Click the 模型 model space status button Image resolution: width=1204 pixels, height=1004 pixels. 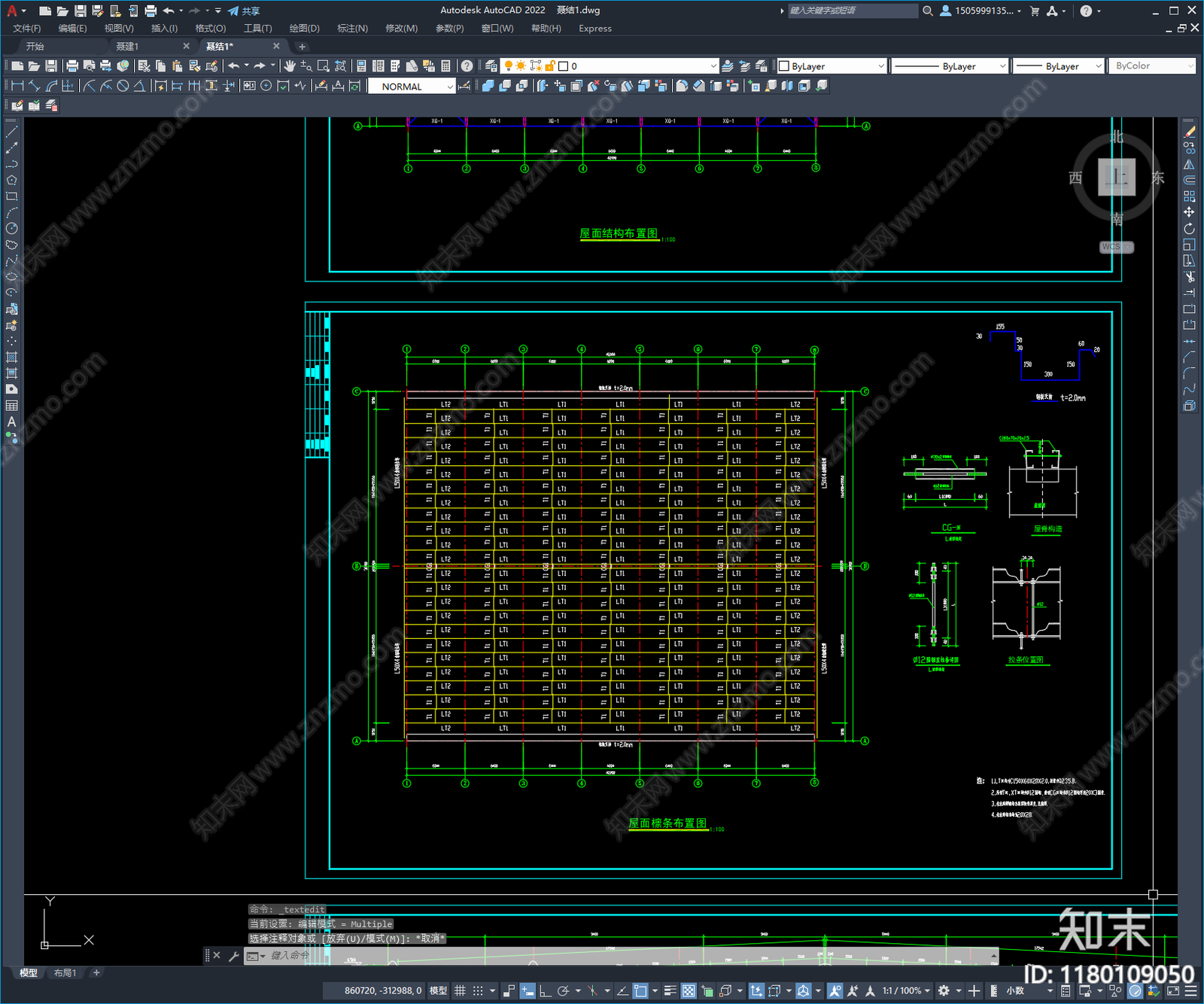[x=438, y=990]
